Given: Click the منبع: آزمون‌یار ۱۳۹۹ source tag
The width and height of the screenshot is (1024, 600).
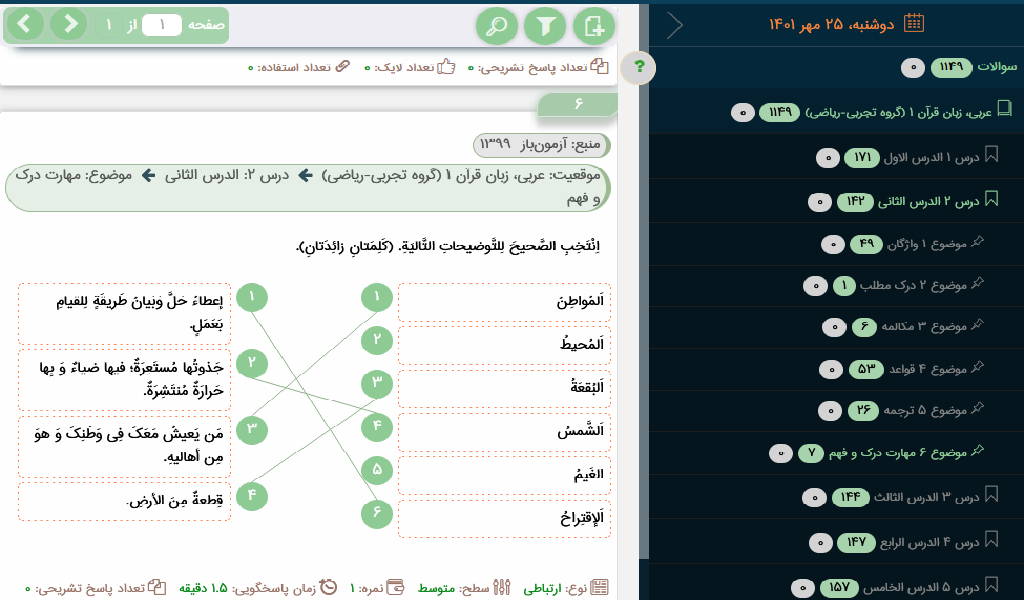Looking at the screenshot, I should point(541,144).
